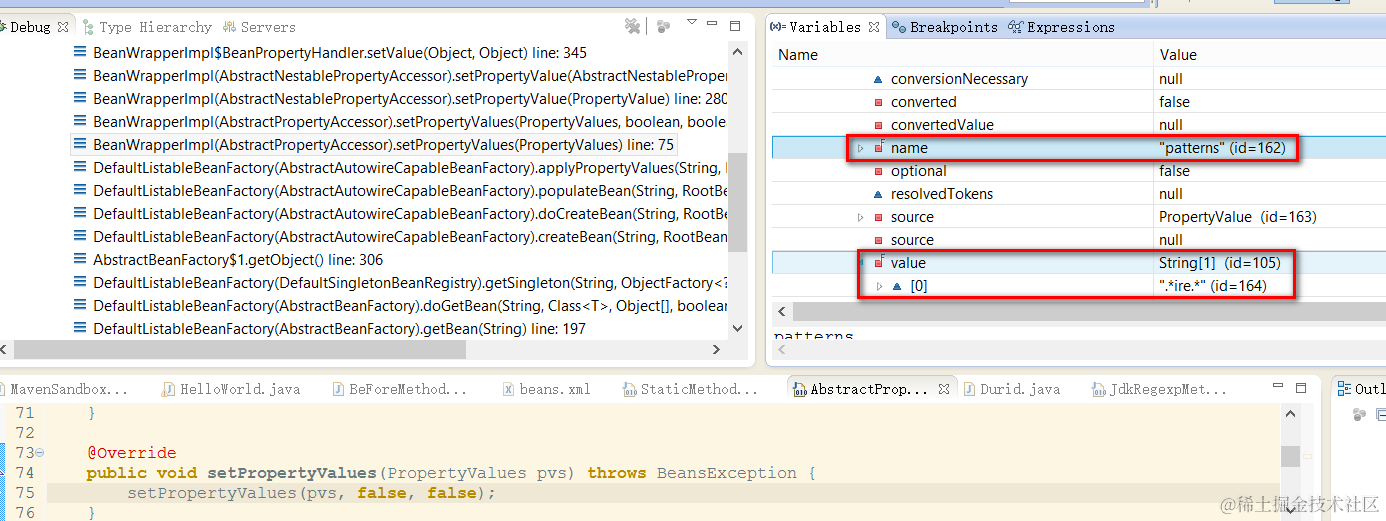Switch to the Type Hierarchy tab
The image size is (1386, 521).
[x=149, y=27]
